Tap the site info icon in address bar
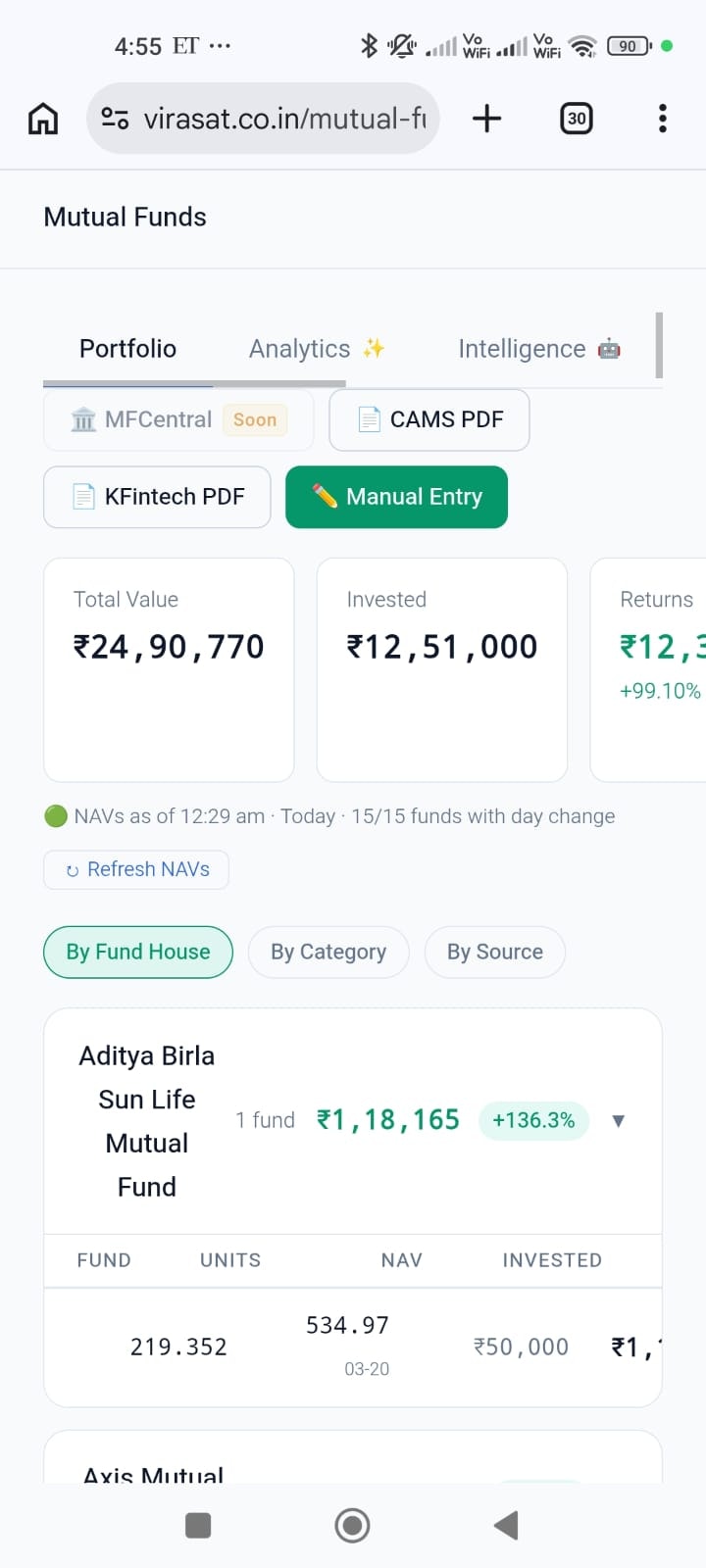This screenshot has height=1568, width=706. (115, 119)
